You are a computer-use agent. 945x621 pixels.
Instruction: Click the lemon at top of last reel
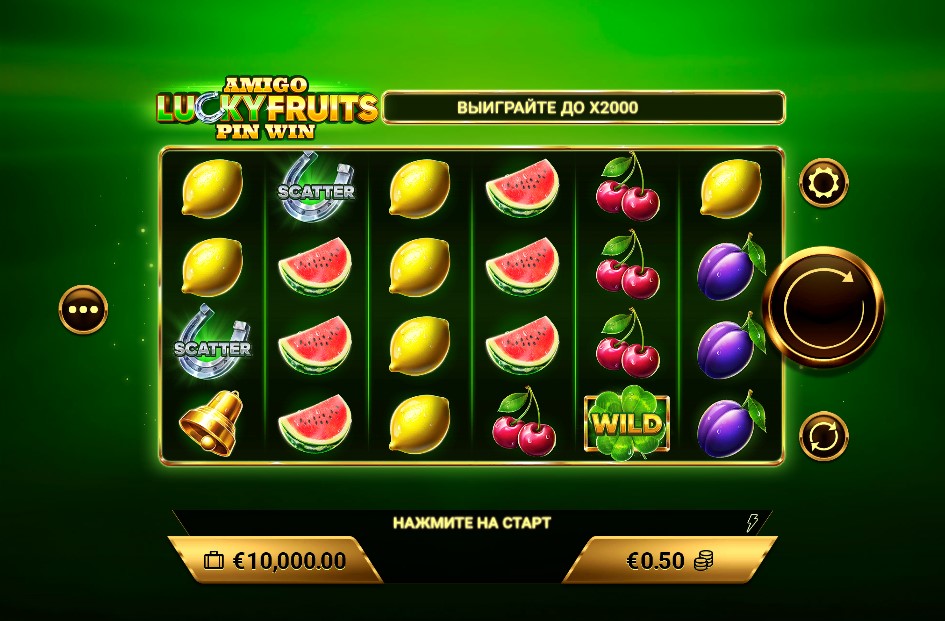730,188
